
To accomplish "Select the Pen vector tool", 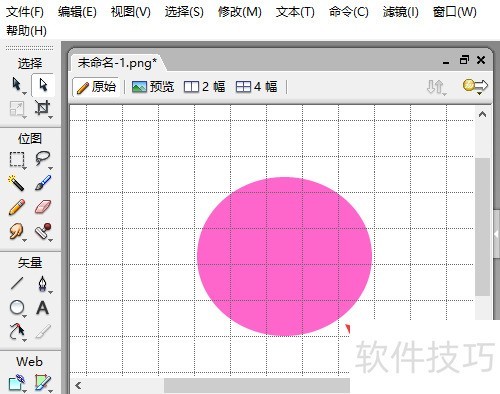I will click(x=43, y=284).
